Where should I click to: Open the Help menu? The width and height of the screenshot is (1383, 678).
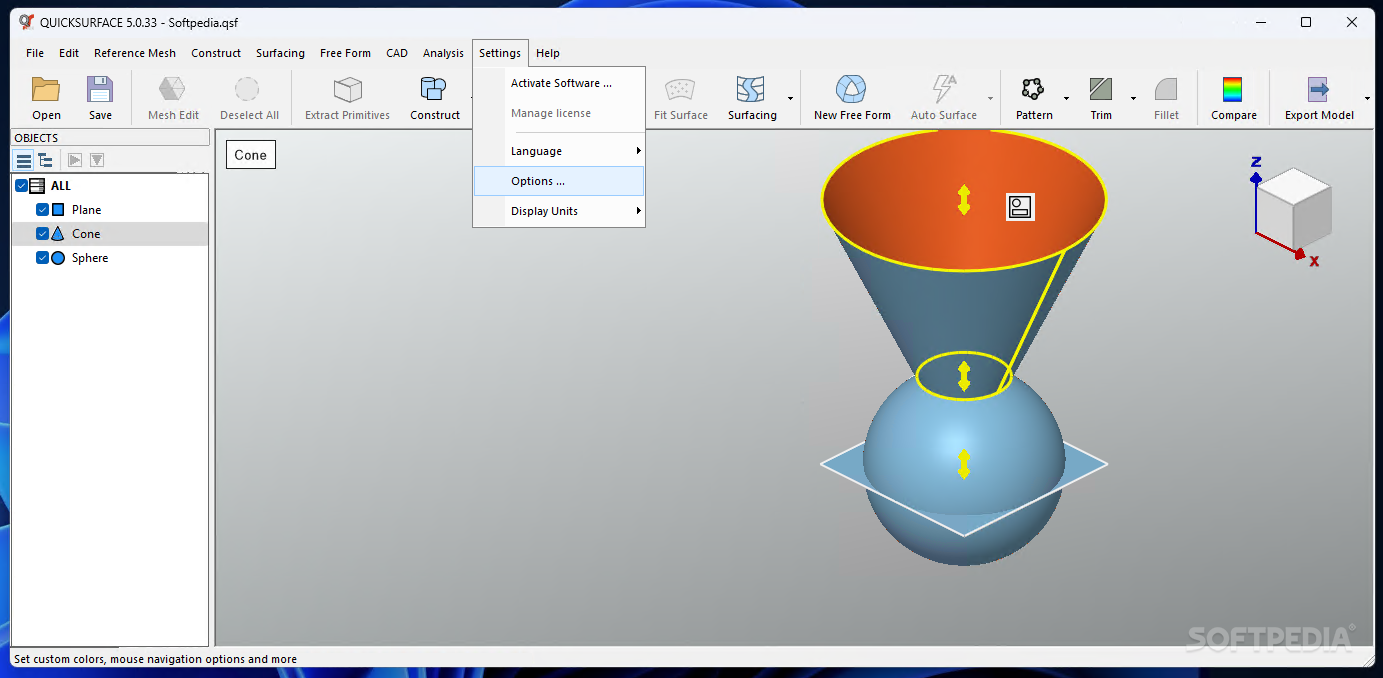(x=548, y=53)
